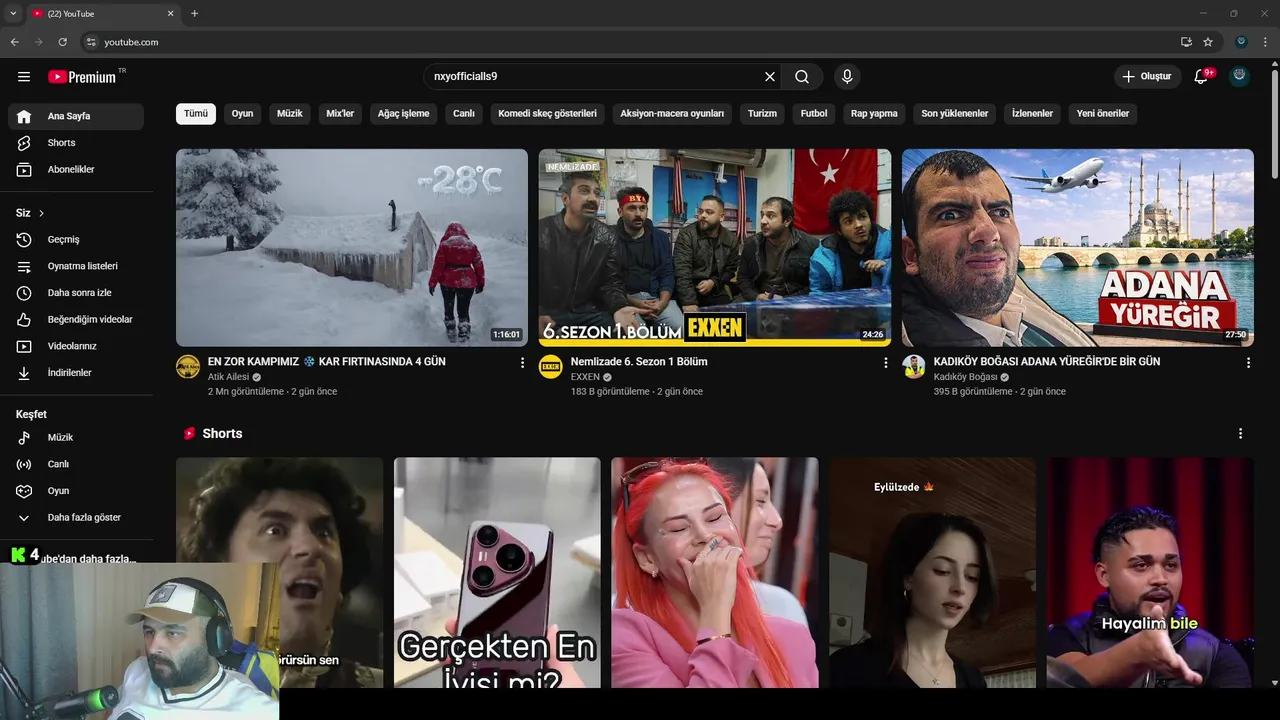Open the Adana Yüreğir video thumbnail

(1078, 248)
